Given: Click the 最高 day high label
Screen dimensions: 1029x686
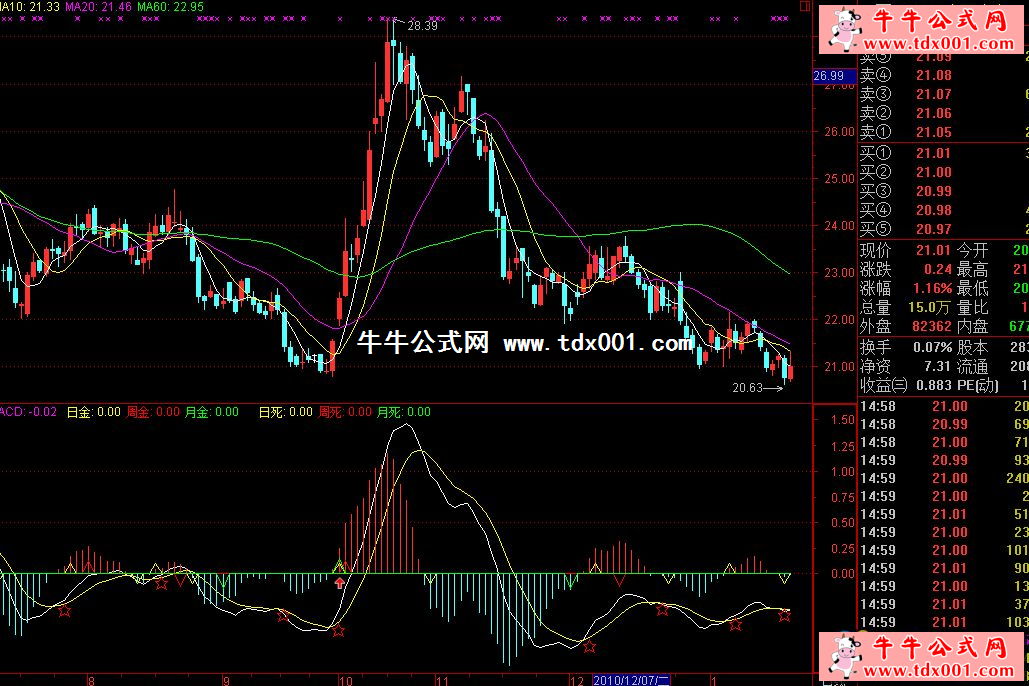Looking at the screenshot, I should [973, 270].
